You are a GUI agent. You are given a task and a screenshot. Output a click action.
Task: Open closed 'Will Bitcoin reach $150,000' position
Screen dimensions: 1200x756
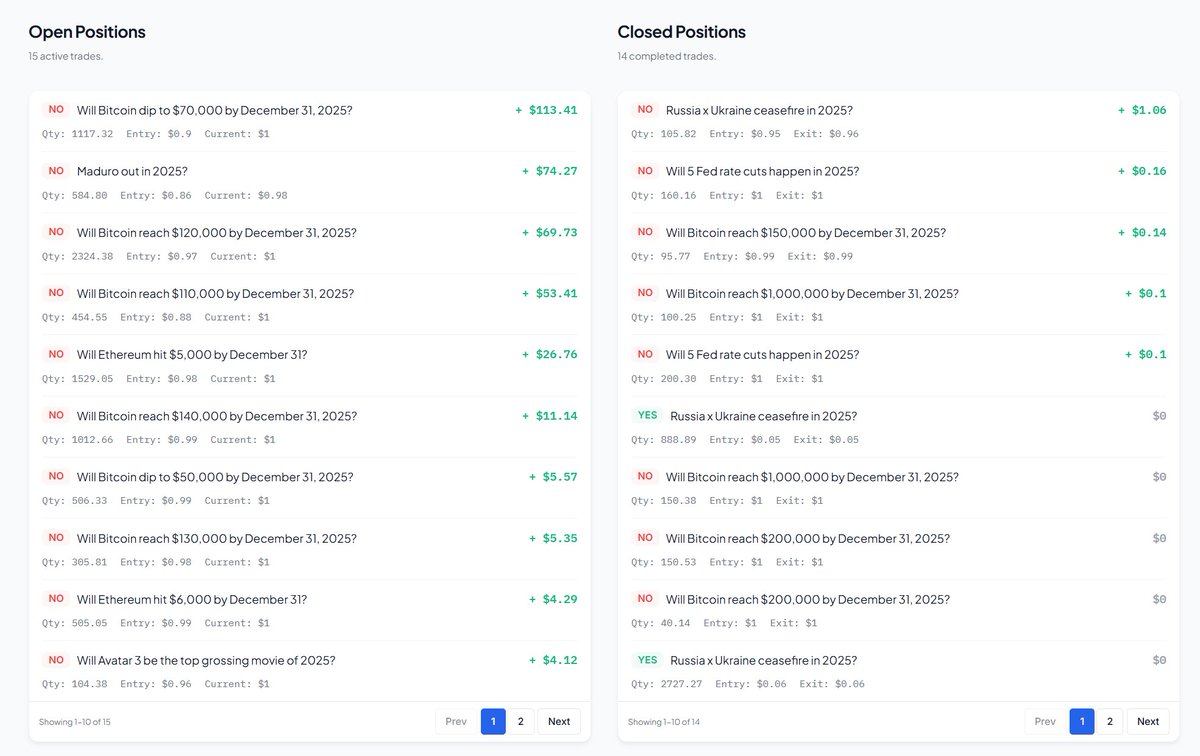click(806, 232)
